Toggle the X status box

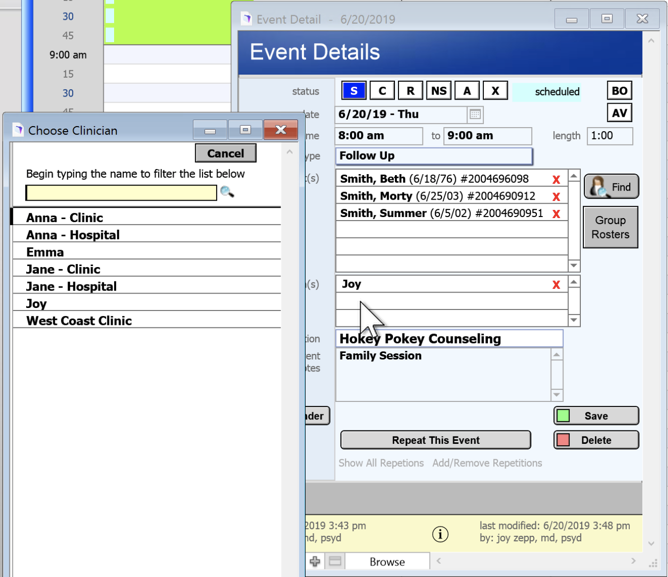[495, 91]
